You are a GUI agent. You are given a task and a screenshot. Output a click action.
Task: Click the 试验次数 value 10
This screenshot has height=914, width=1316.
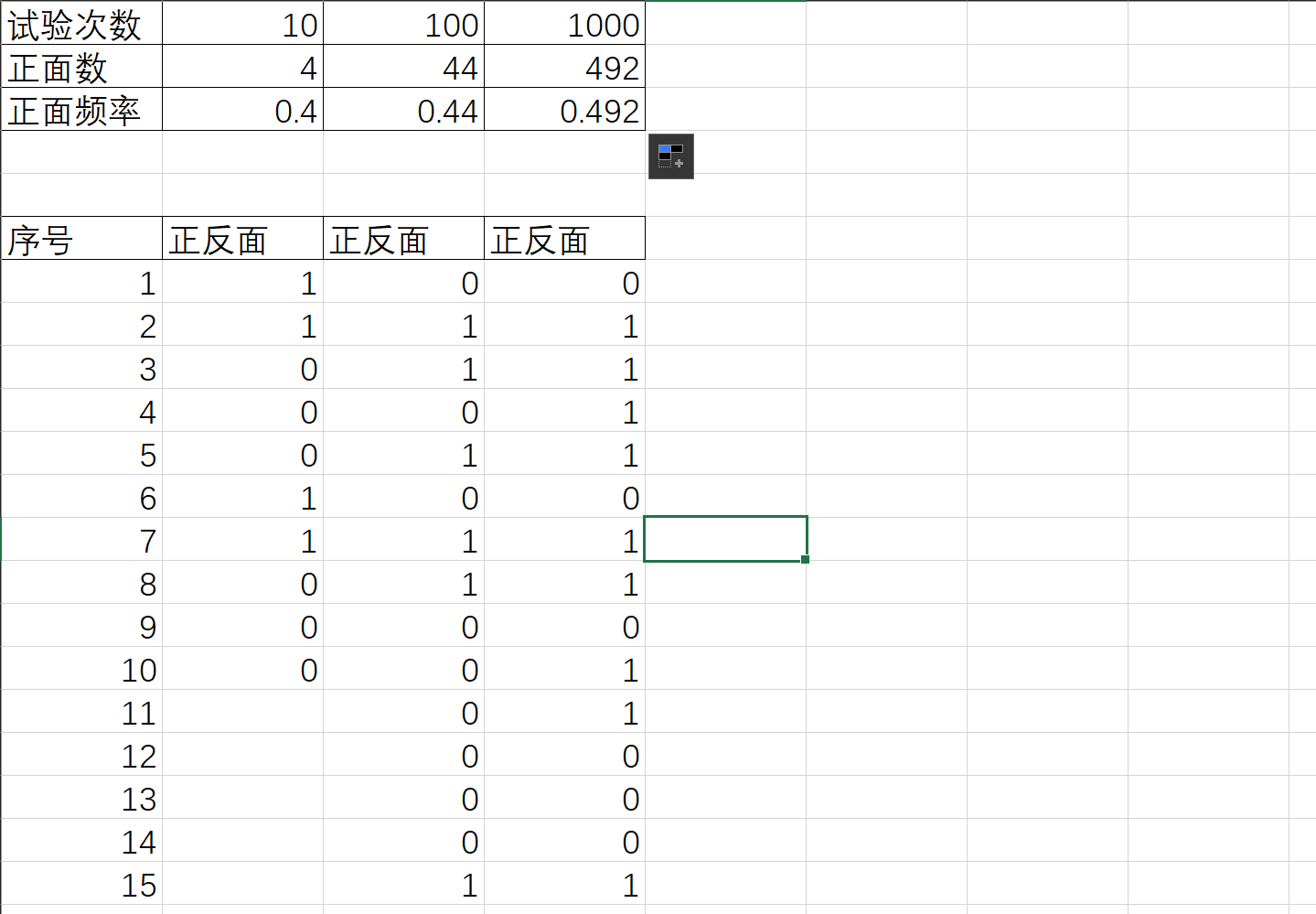click(x=243, y=23)
